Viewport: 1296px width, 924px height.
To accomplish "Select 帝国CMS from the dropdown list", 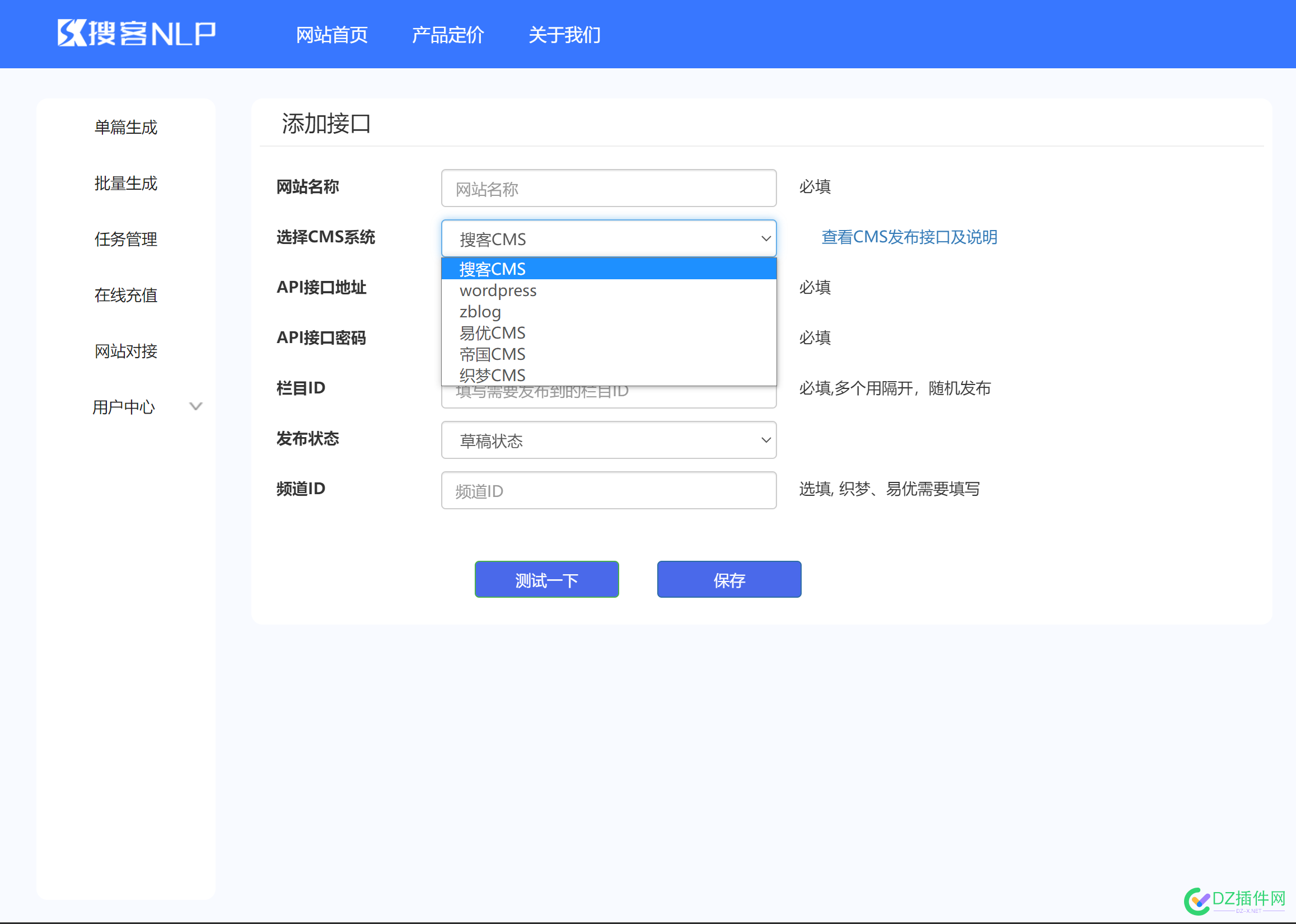I will (x=609, y=354).
